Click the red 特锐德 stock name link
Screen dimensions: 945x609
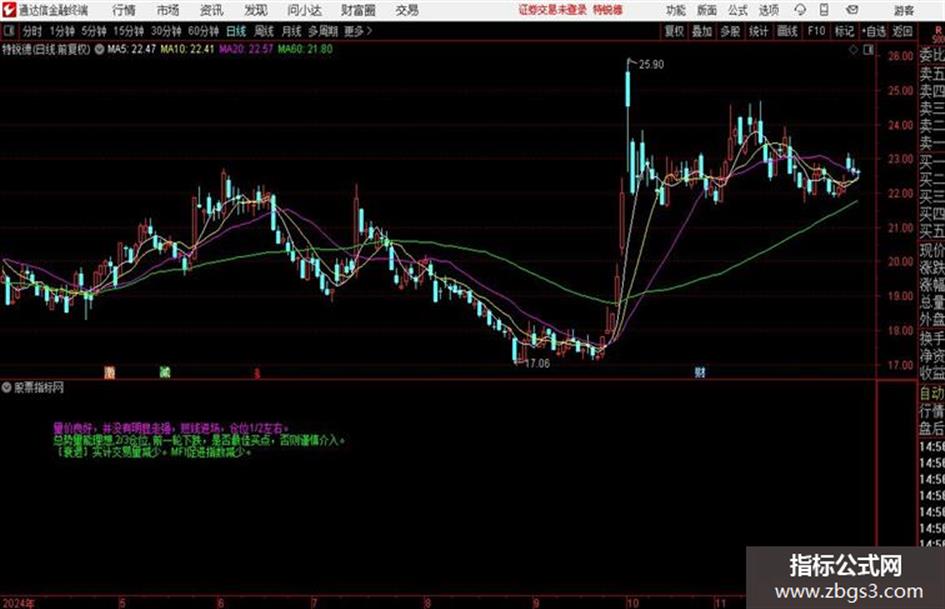tap(608, 10)
